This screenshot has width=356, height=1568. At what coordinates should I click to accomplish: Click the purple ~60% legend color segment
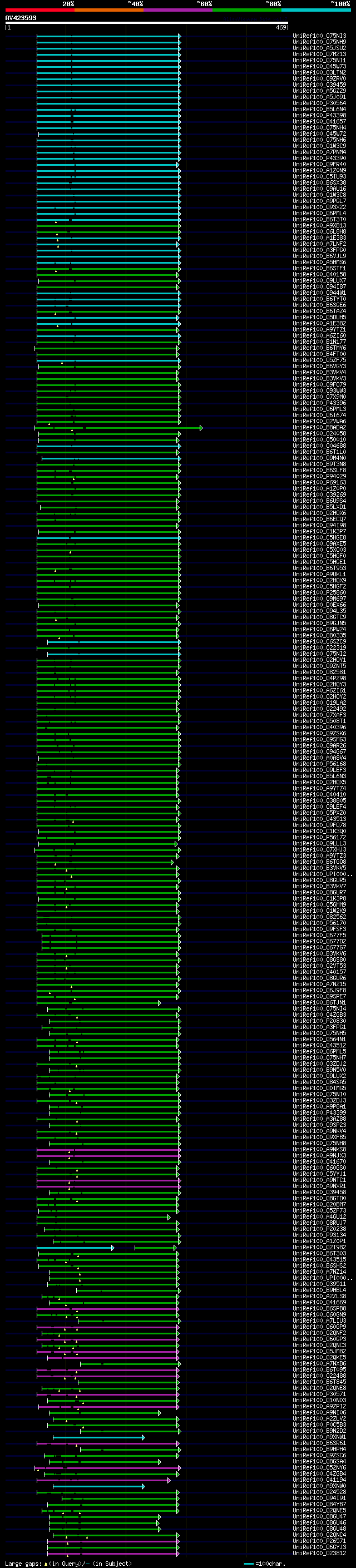[x=179, y=10]
